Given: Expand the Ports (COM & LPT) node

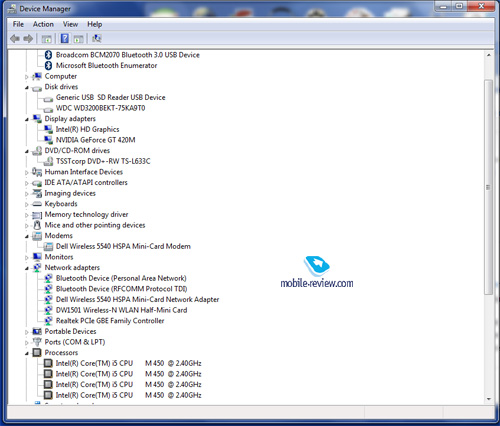Looking at the screenshot, I should click(x=27, y=343).
